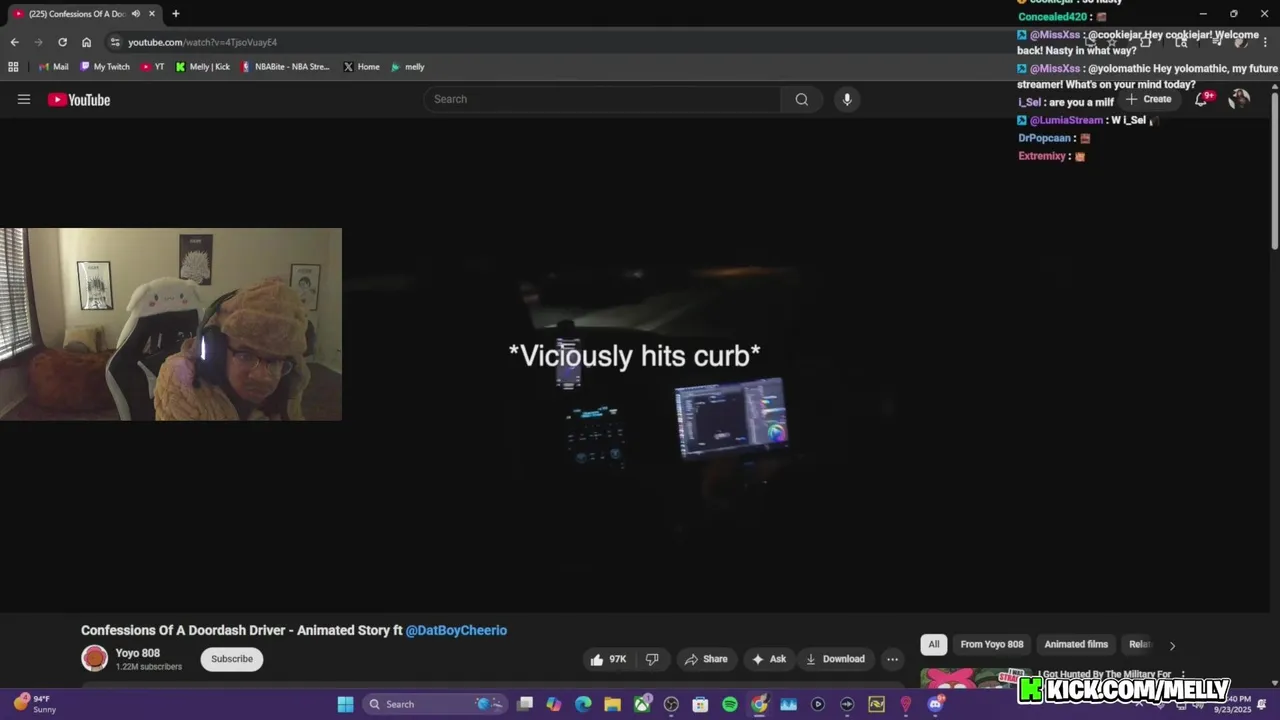Screen dimensions: 1280x720
Task: Open the Mail bookmark
Action: coord(53,67)
